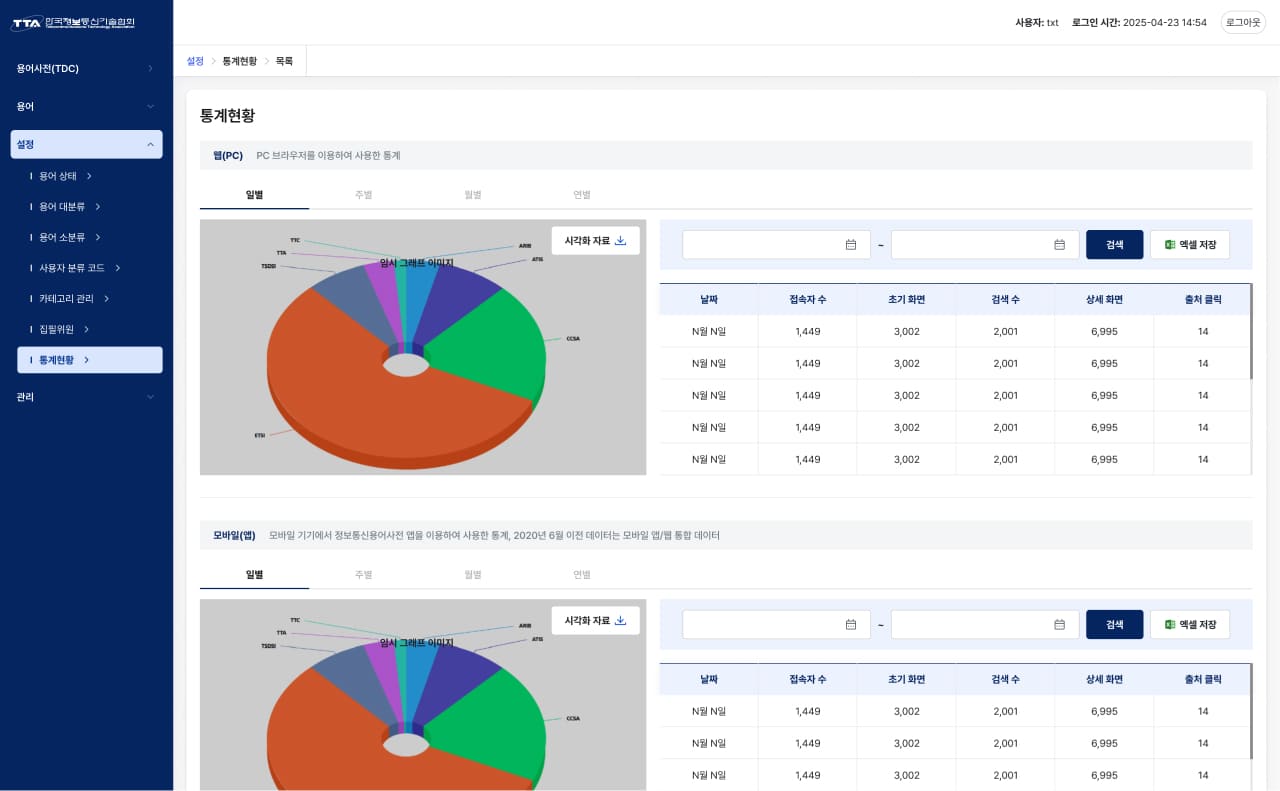This screenshot has height=791, width=1280.
Task: Switch to 월별 tab in mobile section
Action: (x=472, y=575)
